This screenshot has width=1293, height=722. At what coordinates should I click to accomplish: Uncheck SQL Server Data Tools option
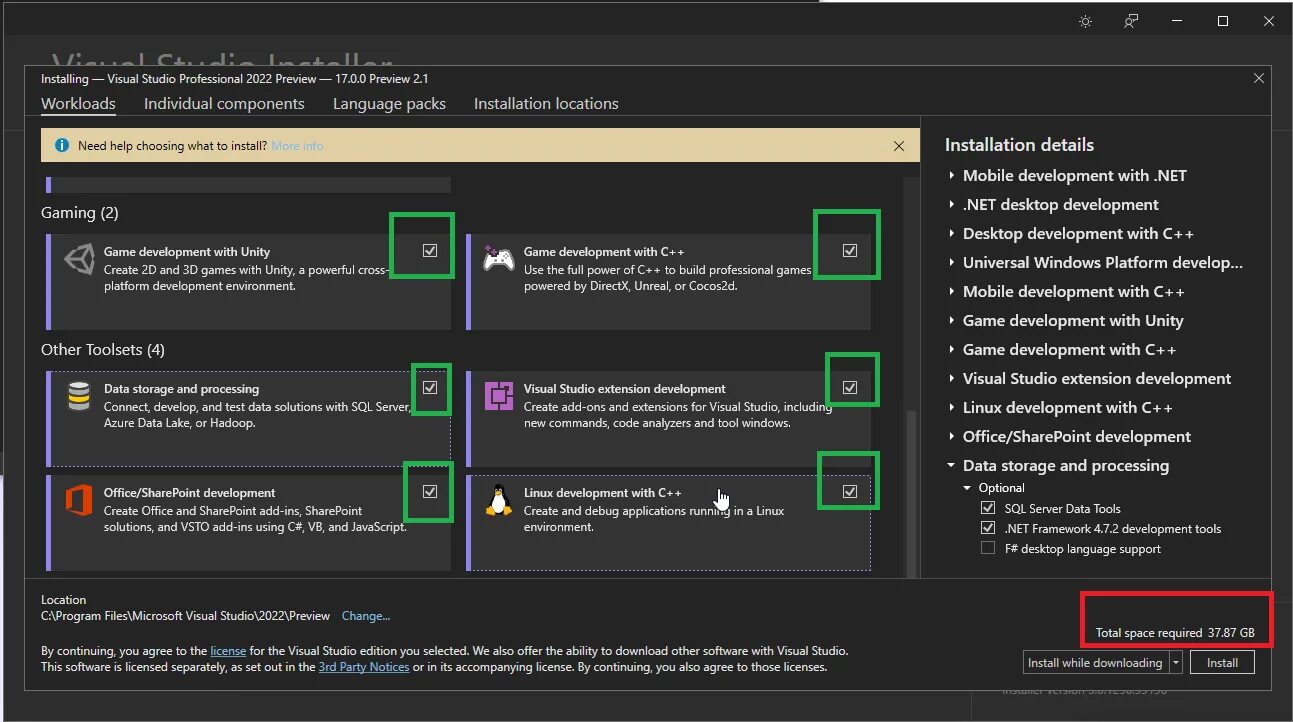(x=988, y=508)
